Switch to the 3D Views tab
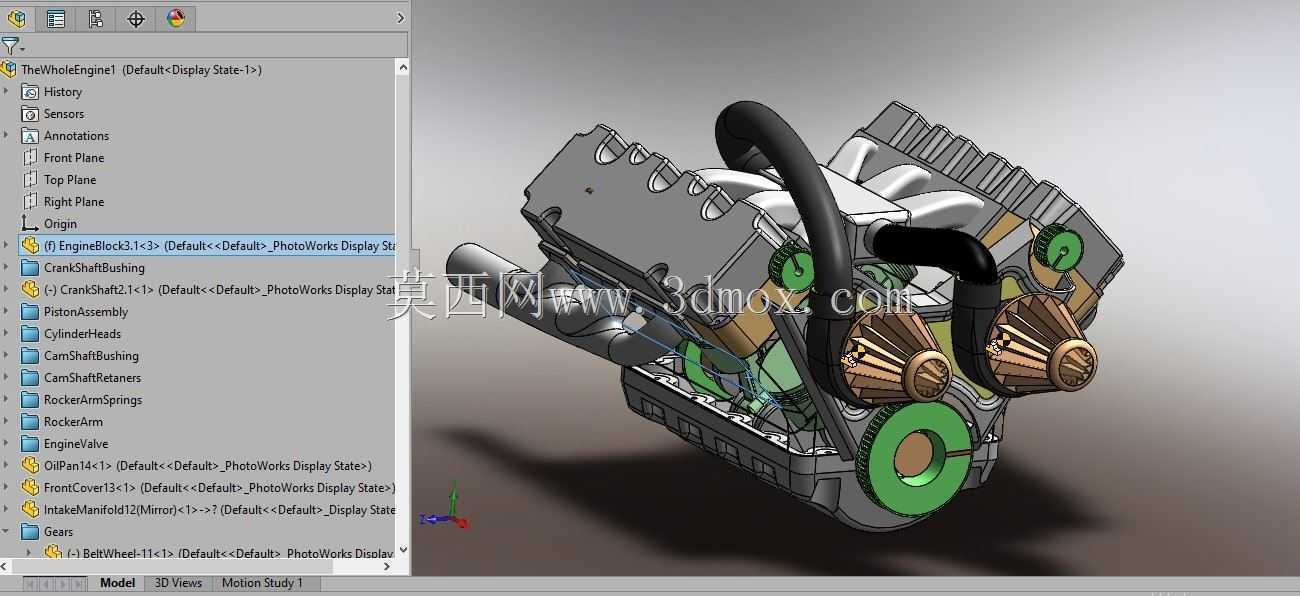This screenshot has width=1300, height=596. click(x=178, y=583)
